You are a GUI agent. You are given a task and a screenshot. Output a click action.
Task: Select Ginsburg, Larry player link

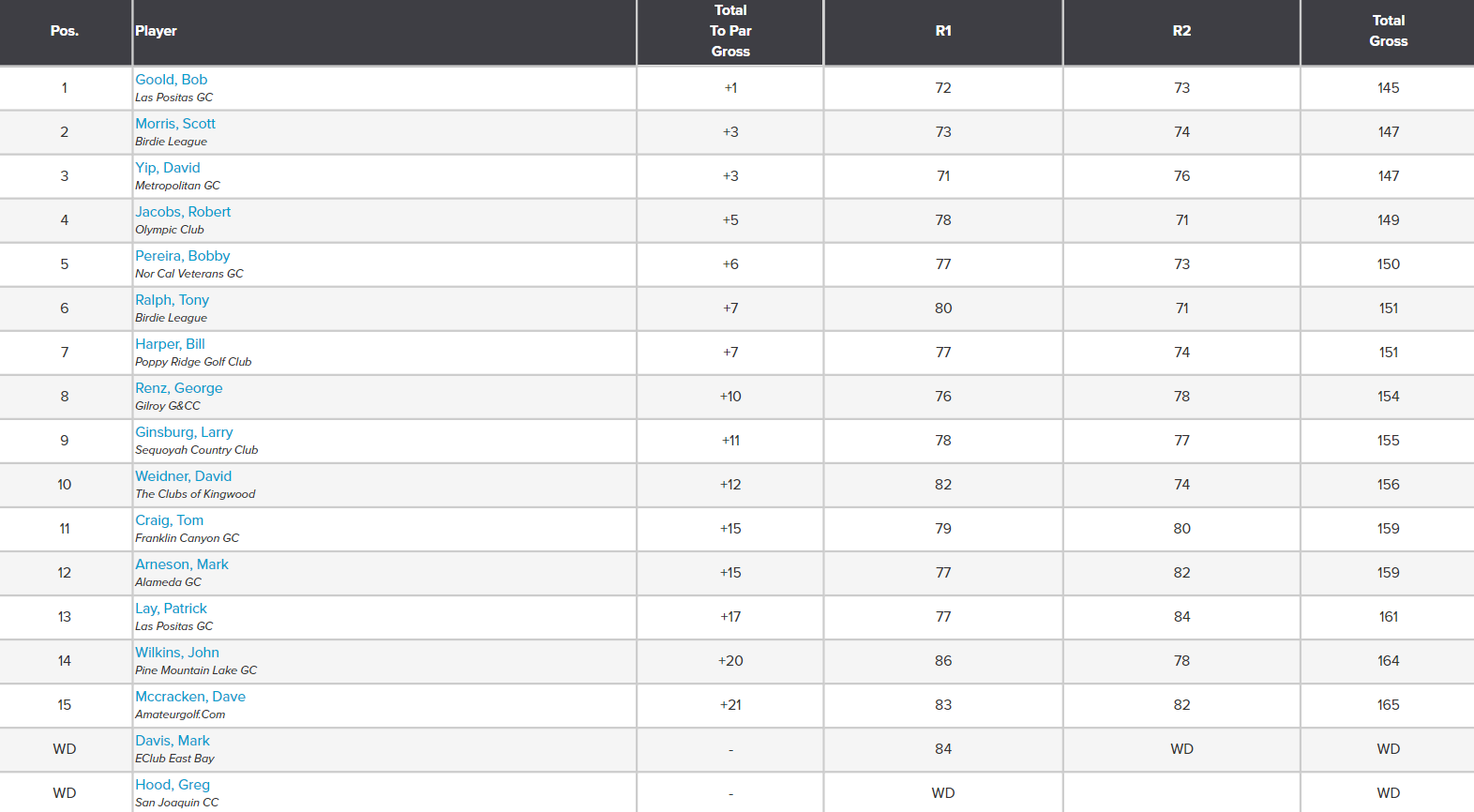(x=184, y=432)
